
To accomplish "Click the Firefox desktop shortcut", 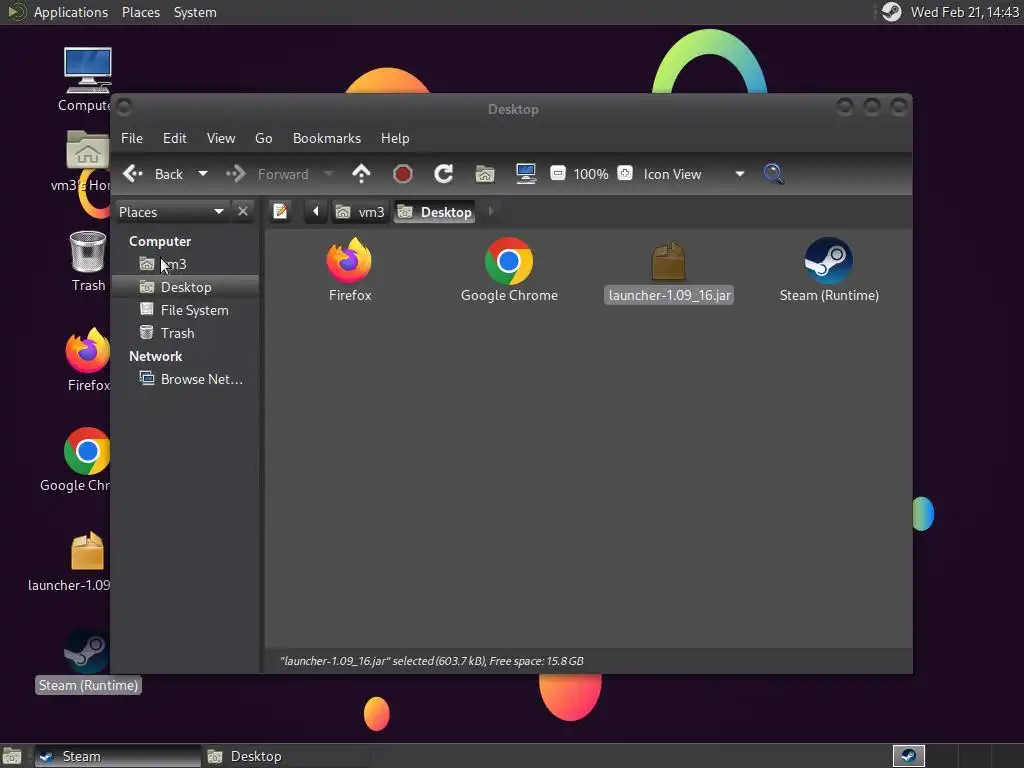I will 88,360.
